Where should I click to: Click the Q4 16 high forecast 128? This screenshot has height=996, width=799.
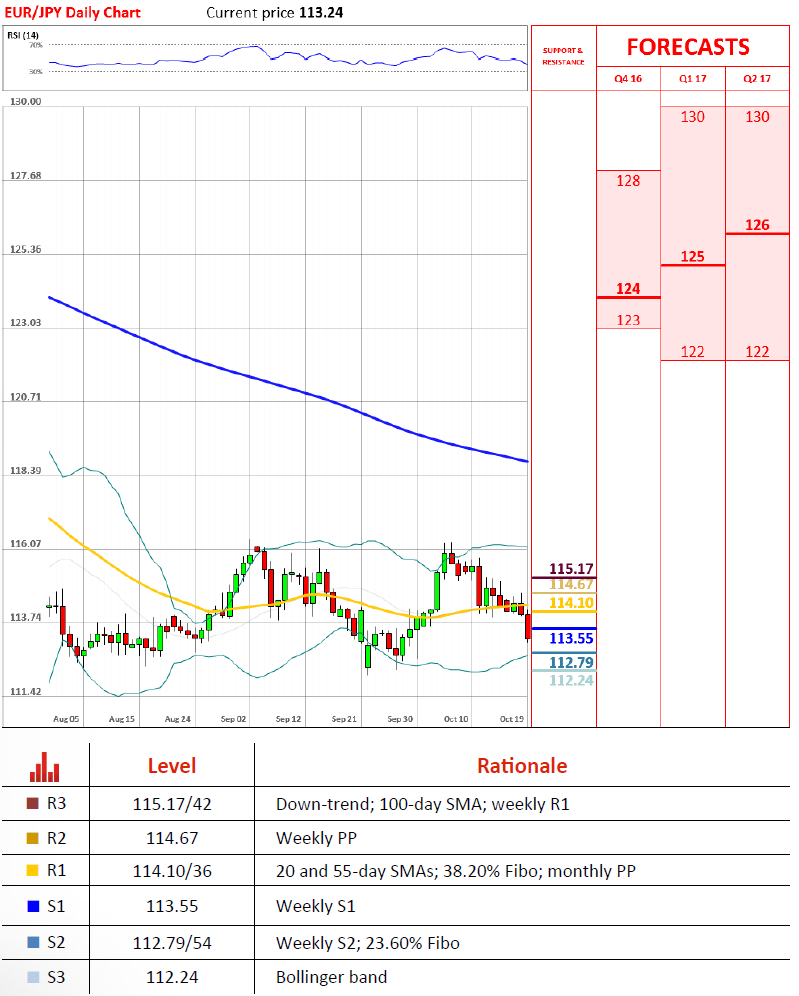click(x=628, y=181)
